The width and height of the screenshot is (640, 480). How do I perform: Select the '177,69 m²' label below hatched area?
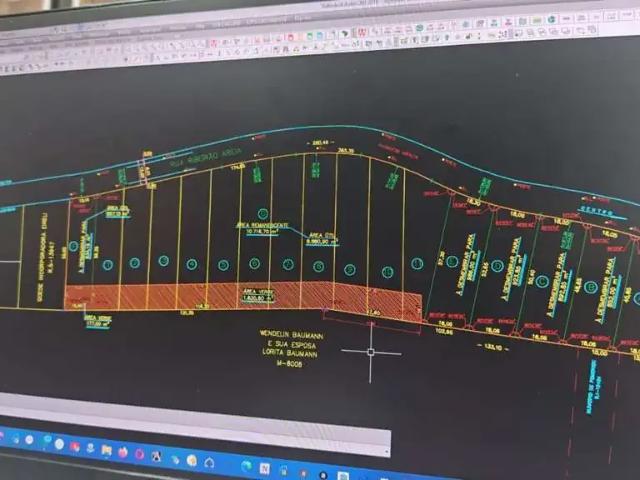97,324
